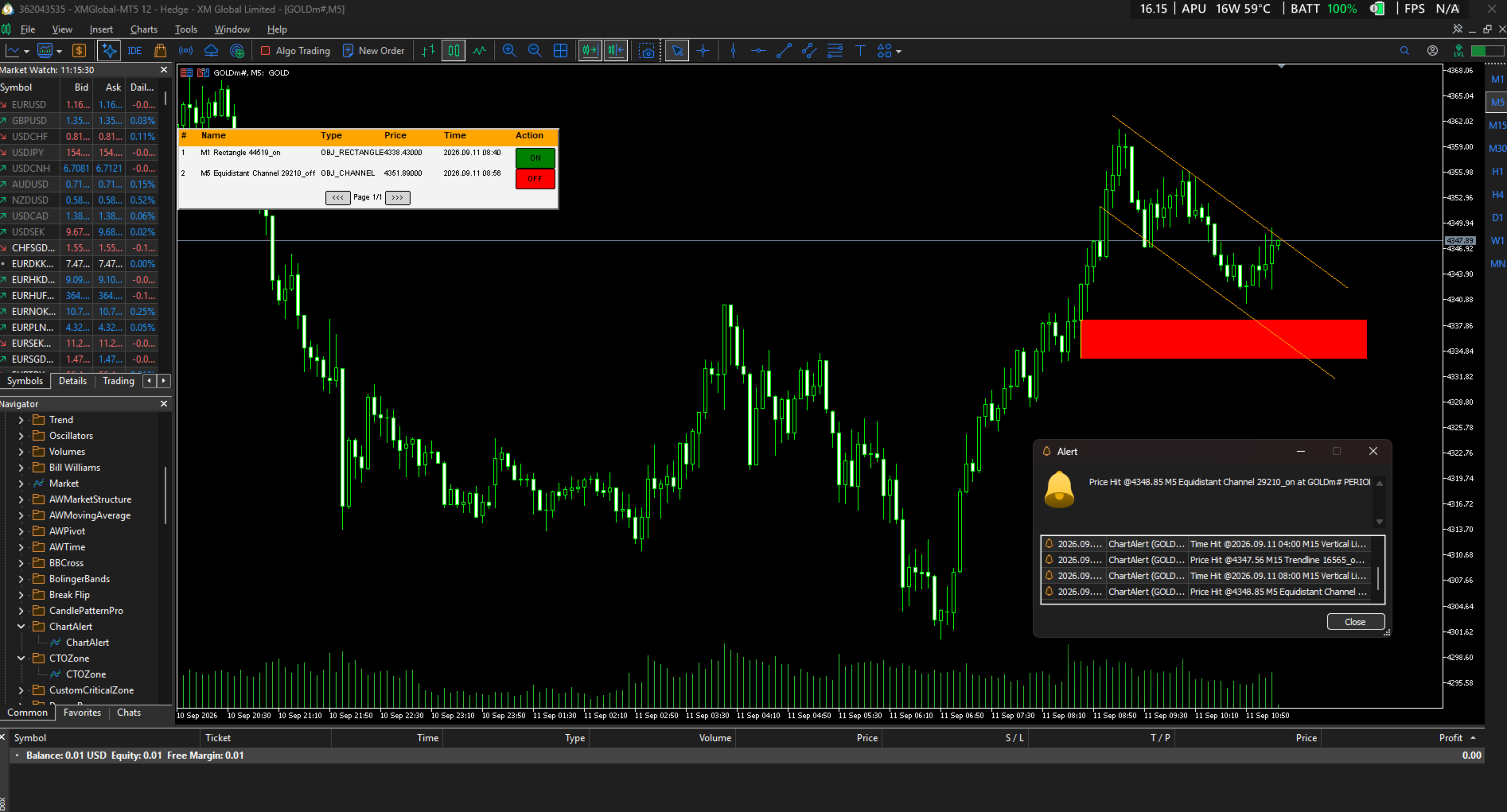Open the objects shapes dropdown arrow
This screenshot has height=812, width=1507.
coord(899,51)
